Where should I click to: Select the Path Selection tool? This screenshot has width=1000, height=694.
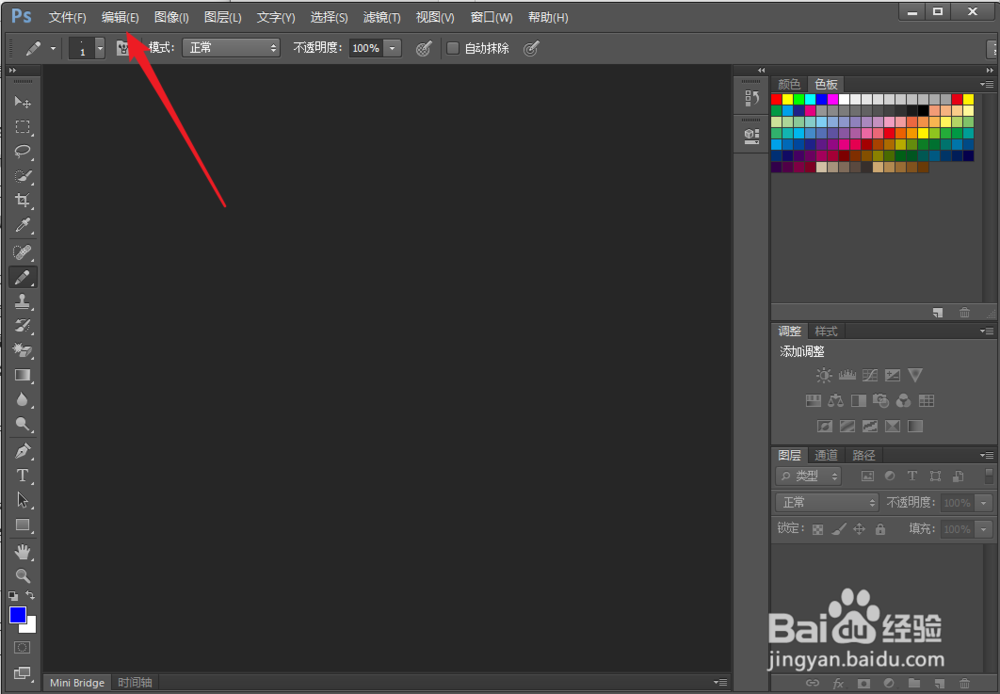[x=22, y=500]
